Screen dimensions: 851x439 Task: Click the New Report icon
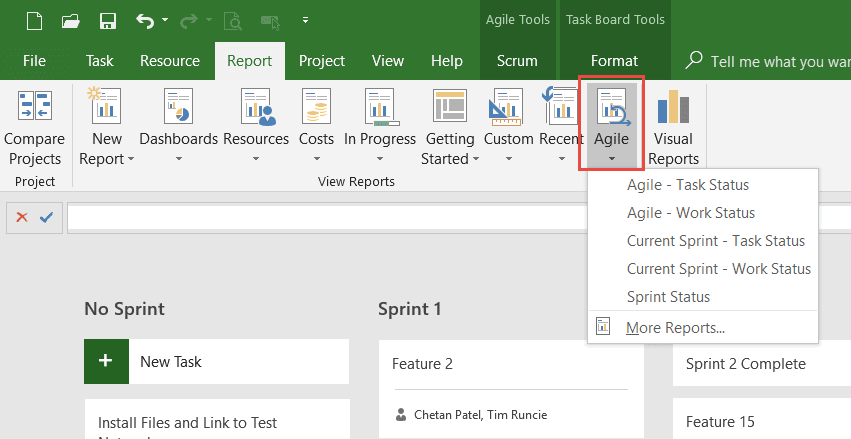pyautogui.click(x=106, y=106)
